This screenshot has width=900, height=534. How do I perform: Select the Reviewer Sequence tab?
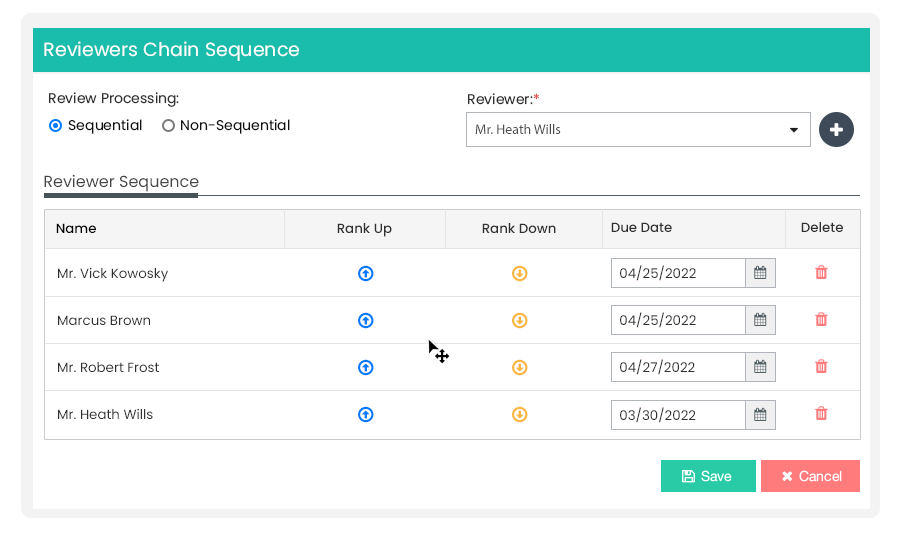pos(121,182)
